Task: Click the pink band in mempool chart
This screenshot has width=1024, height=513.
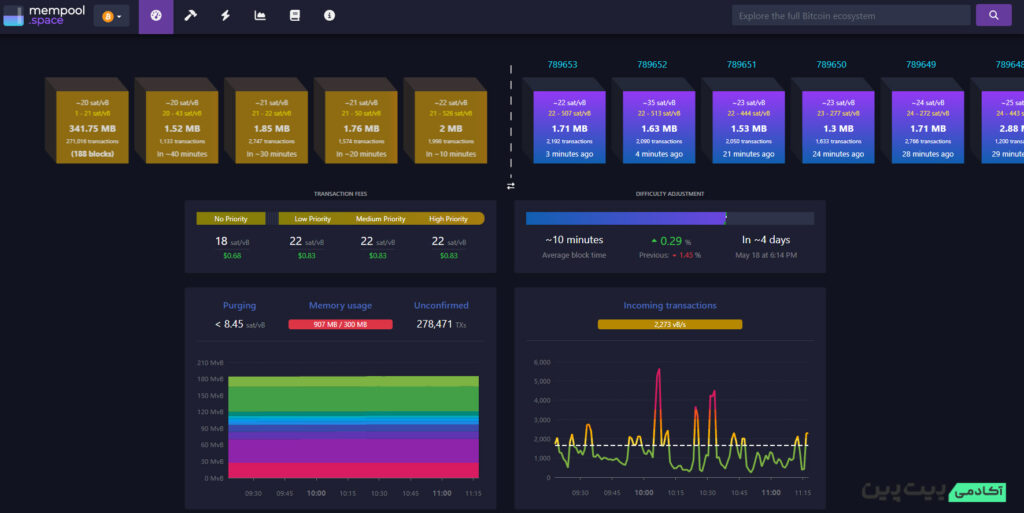Action: (x=353, y=470)
